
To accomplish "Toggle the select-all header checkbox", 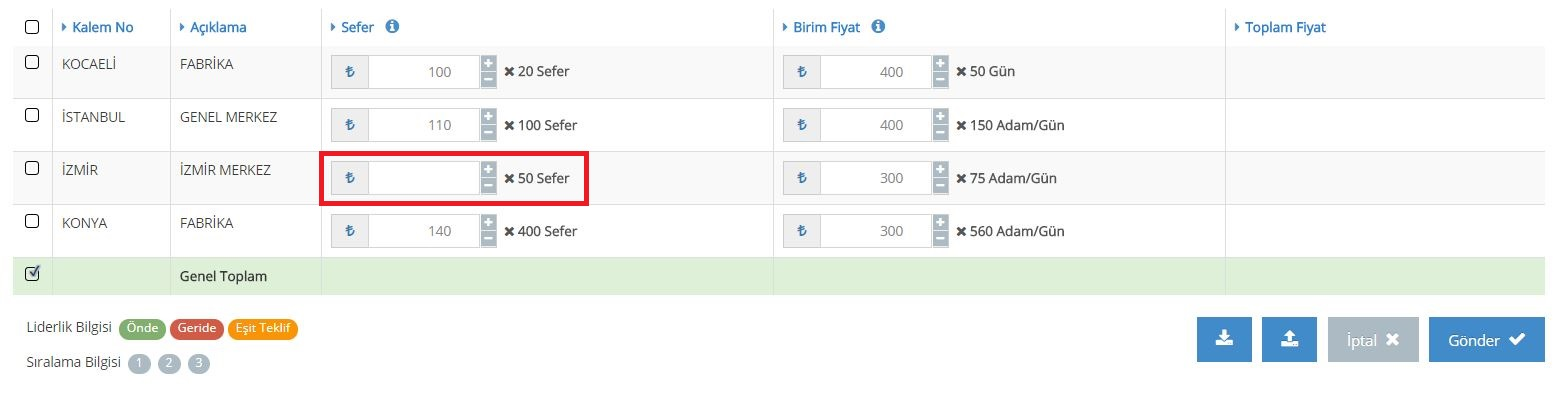I will [32, 27].
